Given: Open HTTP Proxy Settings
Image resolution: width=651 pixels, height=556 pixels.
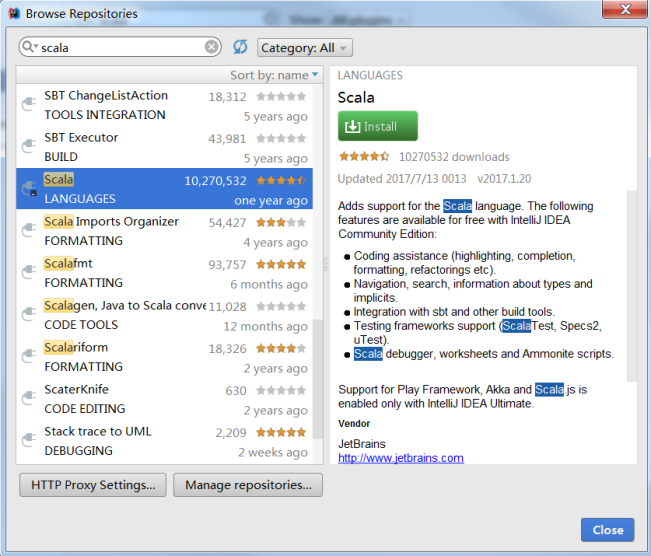Looking at the screenshot, I should [x=93, y=485].
